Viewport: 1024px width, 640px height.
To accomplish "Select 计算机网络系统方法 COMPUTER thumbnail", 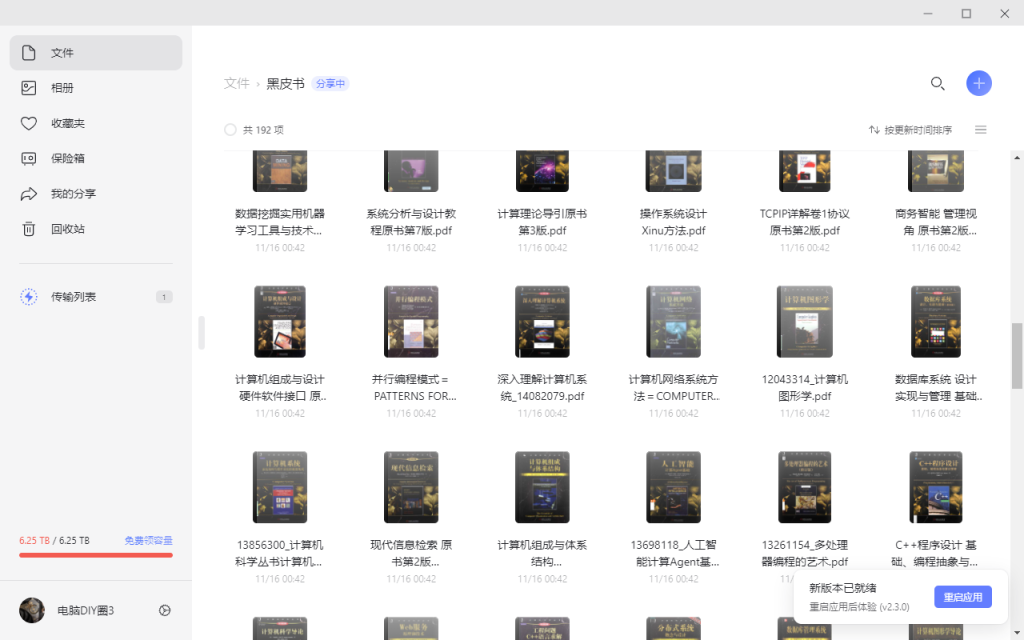I will click(673, 321).
